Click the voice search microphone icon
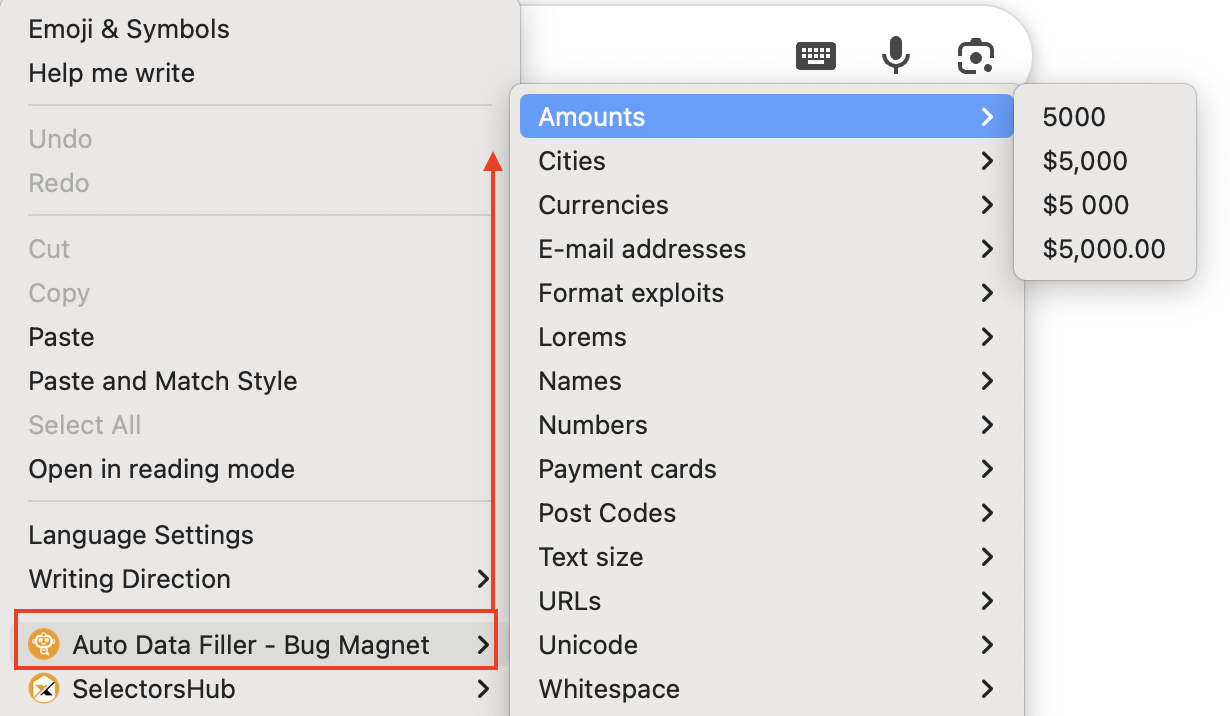Screen dimensions: 1230x716 click(895, 55)
